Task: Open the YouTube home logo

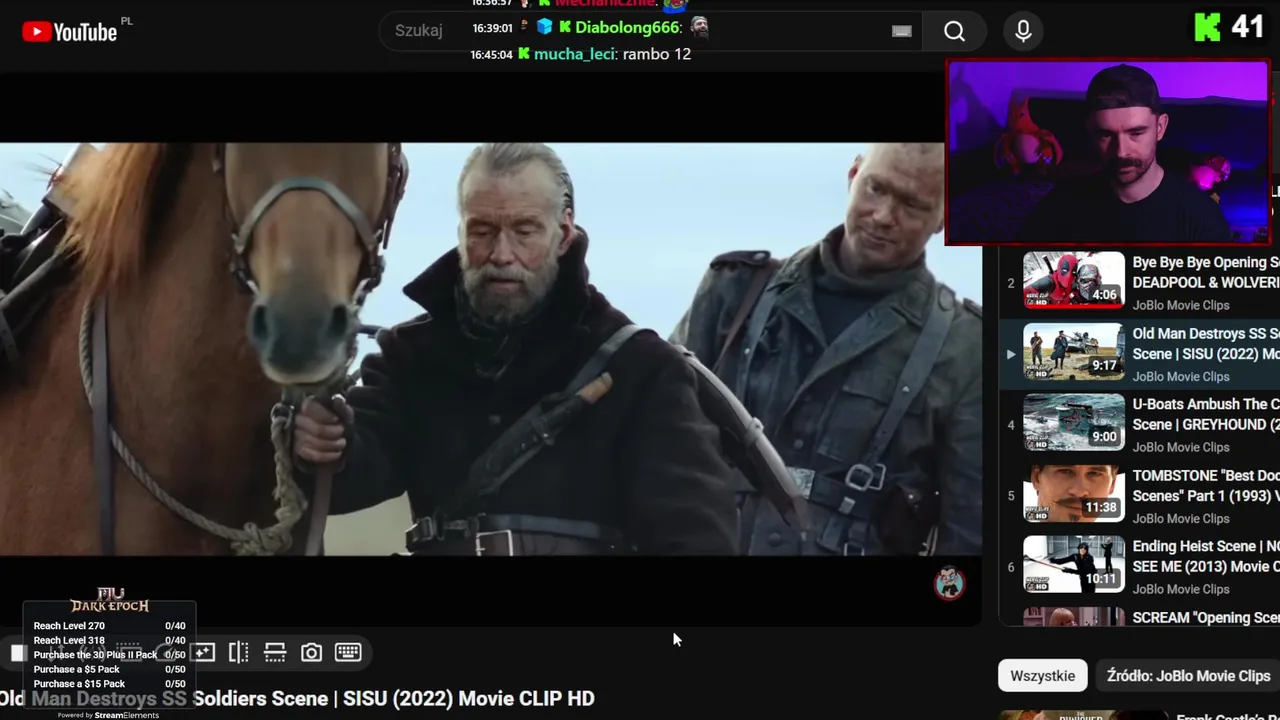Action: coord(70,32)
